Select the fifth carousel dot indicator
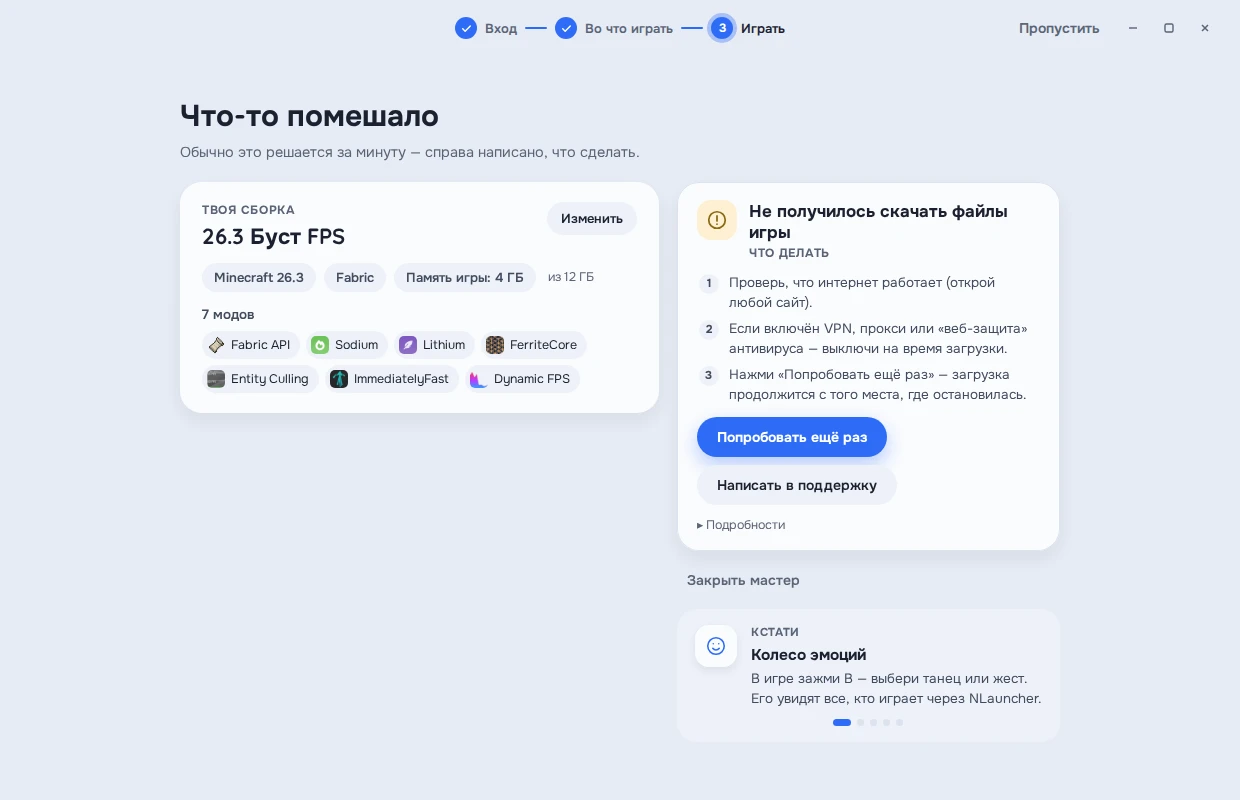 pos(899,722)
